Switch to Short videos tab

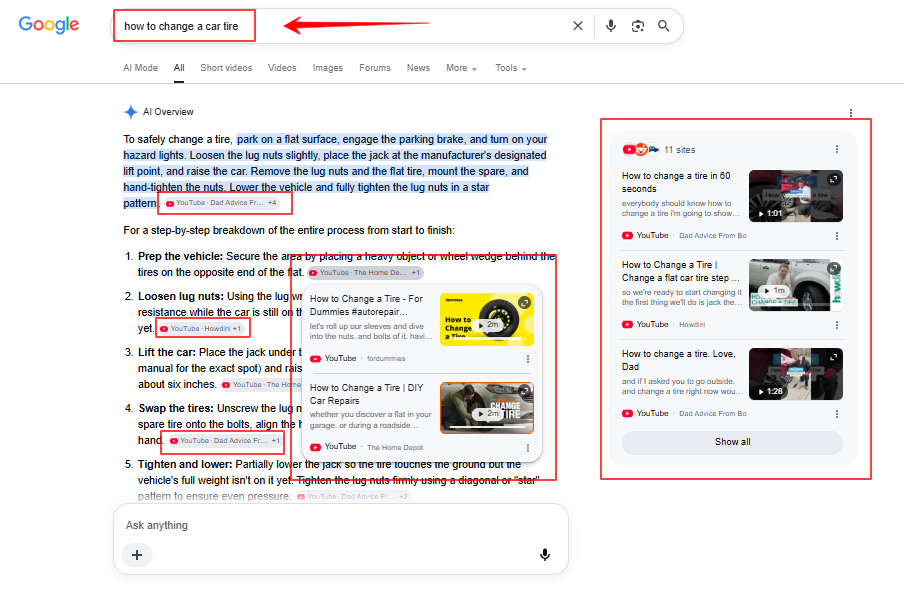coord(226,68)
